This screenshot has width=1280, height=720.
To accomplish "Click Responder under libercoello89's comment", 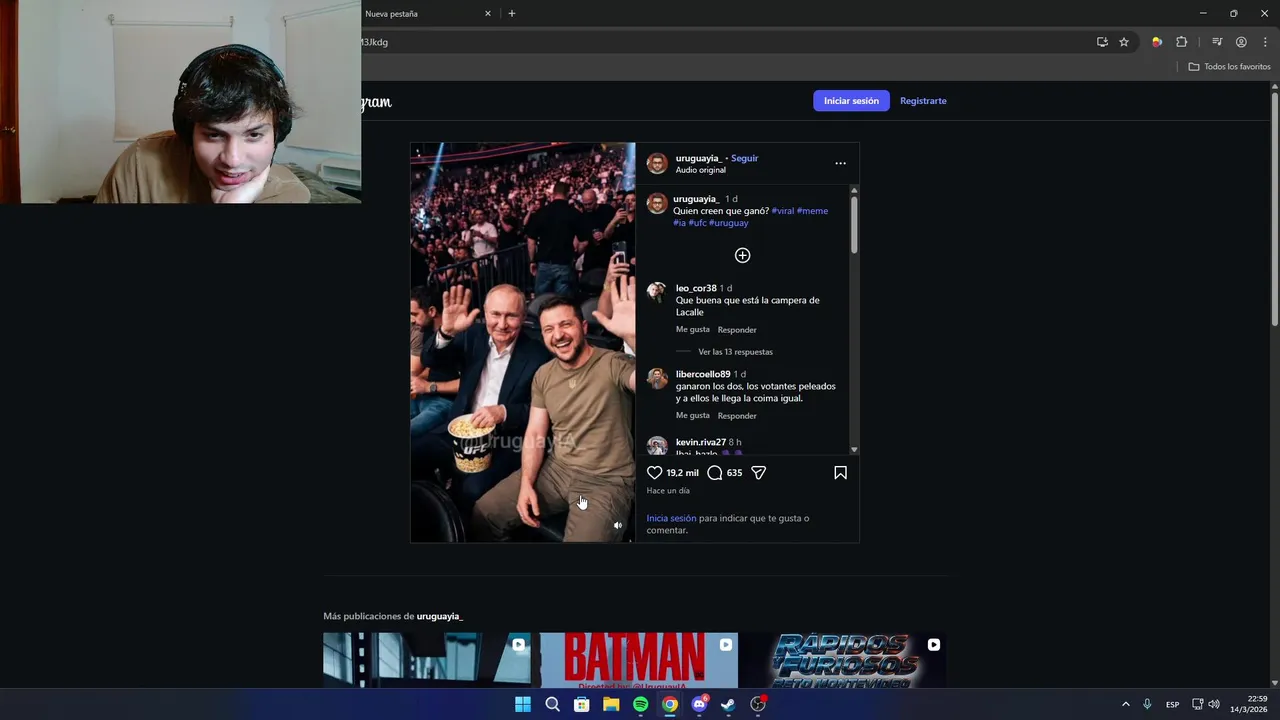I will (x=737, y=416).
